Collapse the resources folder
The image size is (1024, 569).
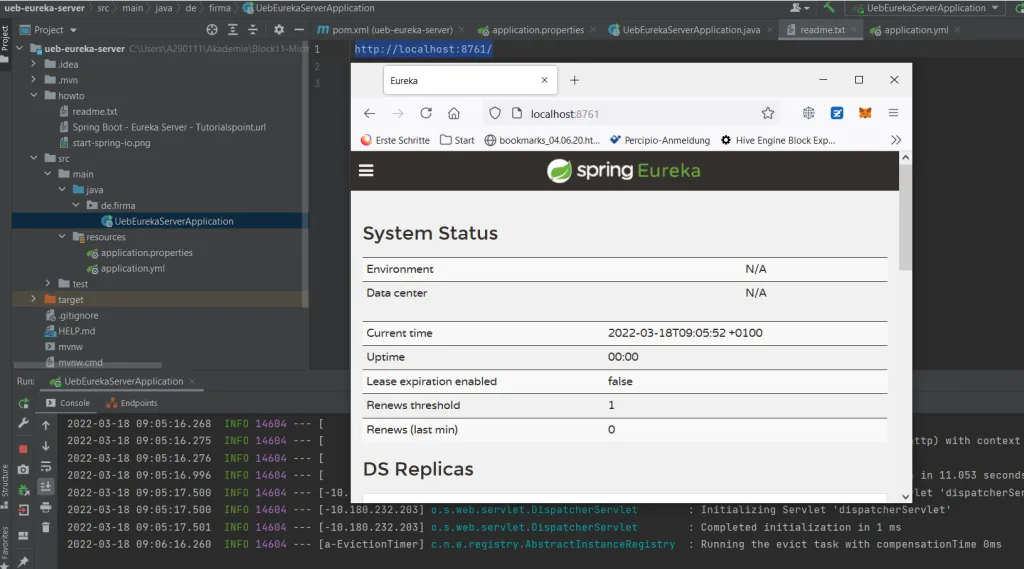(x=62, y=236)
